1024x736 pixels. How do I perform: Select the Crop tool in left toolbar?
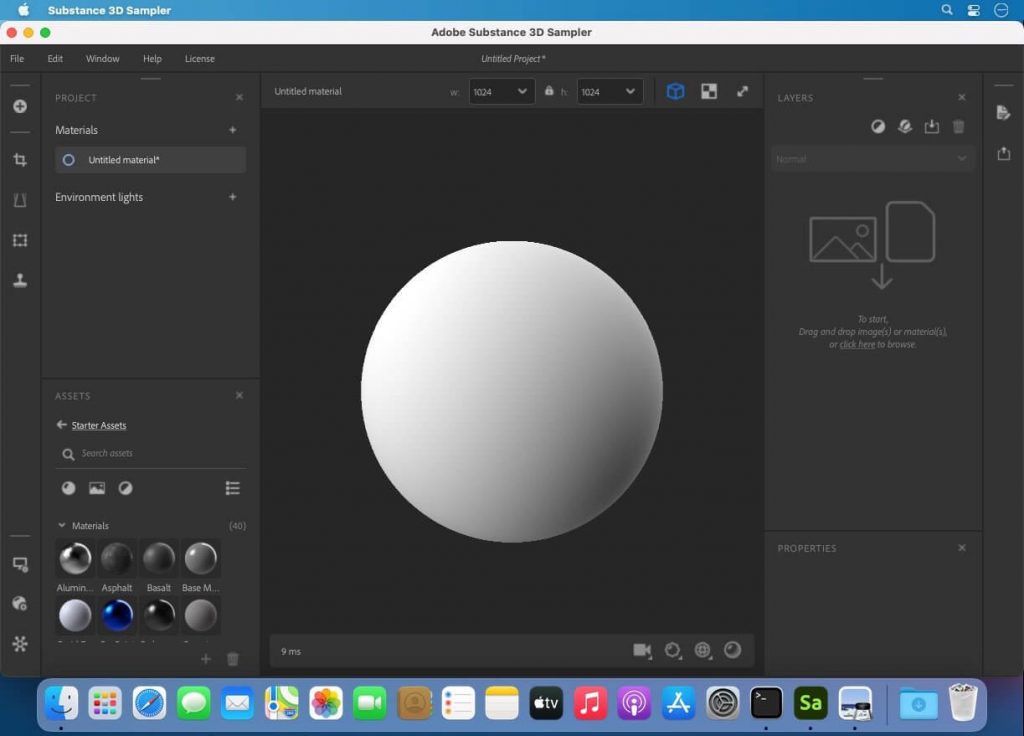[x=19, y=159]
